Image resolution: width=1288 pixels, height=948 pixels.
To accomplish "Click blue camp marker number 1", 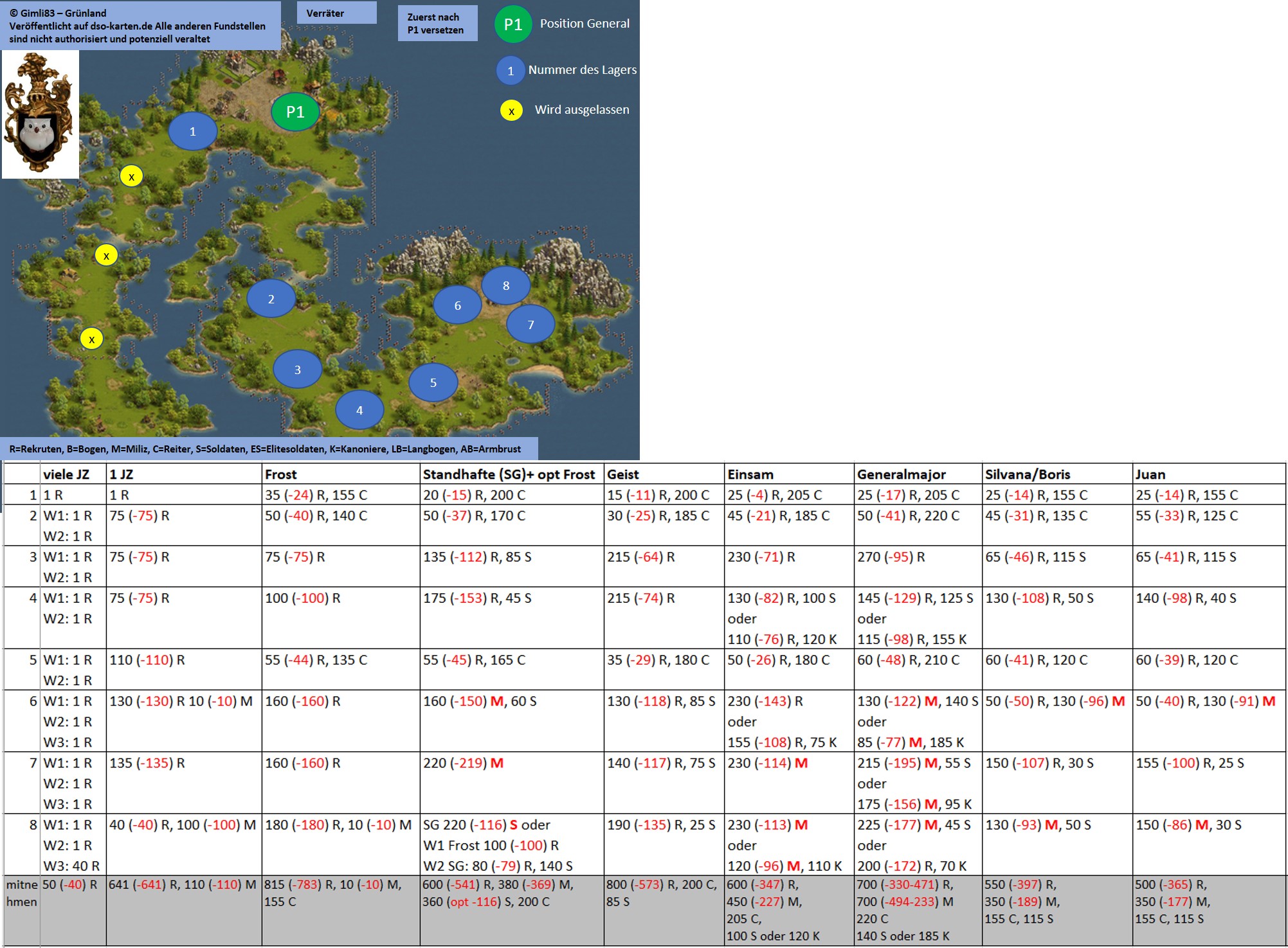I will pyautogui.click(x=192, y=131).
